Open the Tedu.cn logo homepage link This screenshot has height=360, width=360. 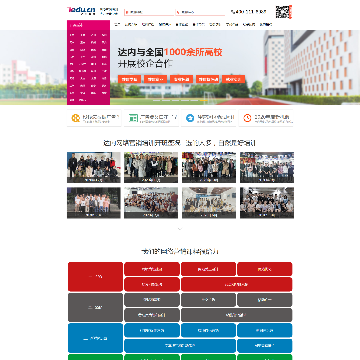(x=81, y=10)
